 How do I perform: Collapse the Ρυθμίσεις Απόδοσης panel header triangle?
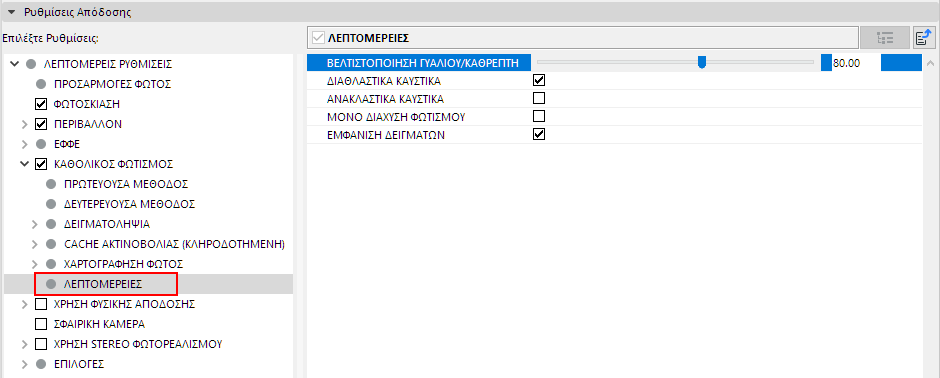[x=11, y=12]
